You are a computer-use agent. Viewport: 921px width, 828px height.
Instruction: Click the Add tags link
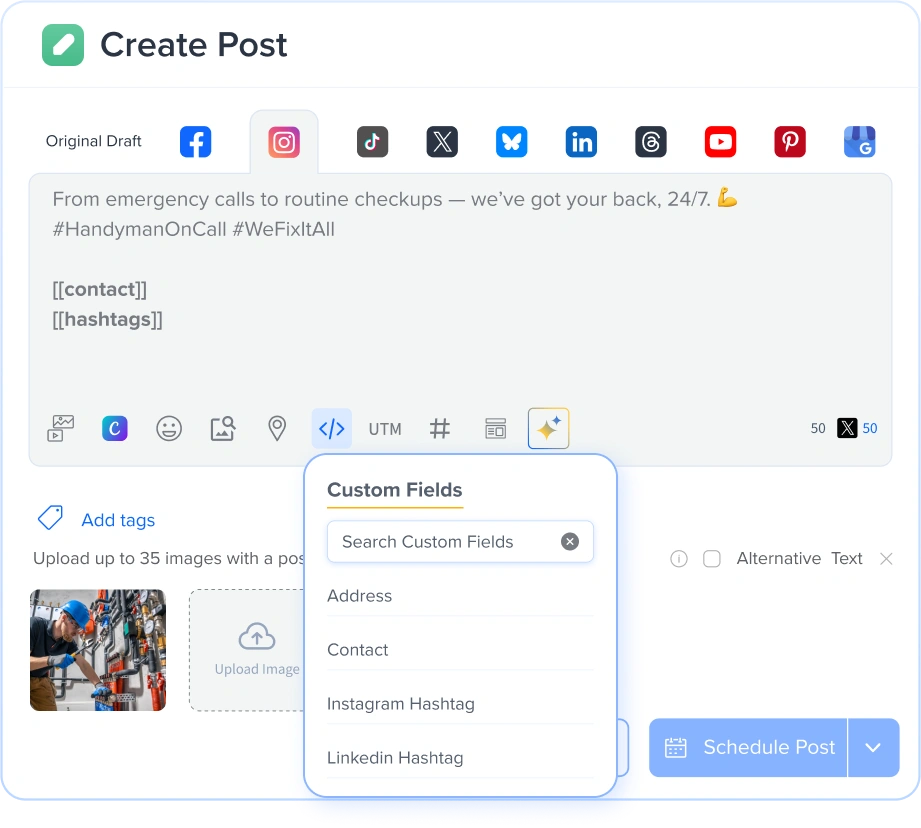tap(117, 520)
